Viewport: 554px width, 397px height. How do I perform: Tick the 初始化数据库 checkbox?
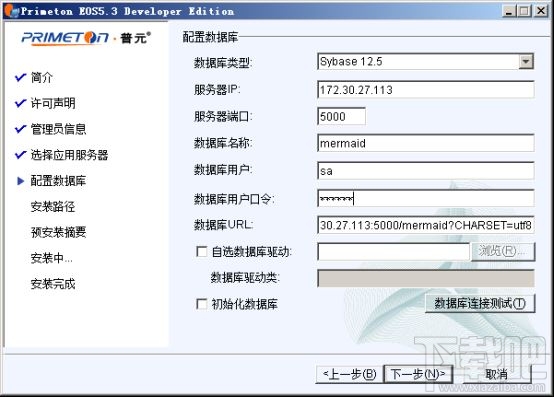tap(202, 304)
